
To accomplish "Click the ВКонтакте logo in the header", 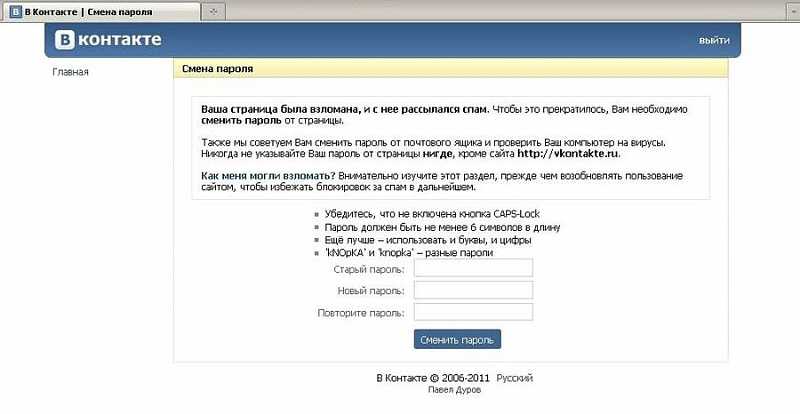I will (x=108, y=40).
